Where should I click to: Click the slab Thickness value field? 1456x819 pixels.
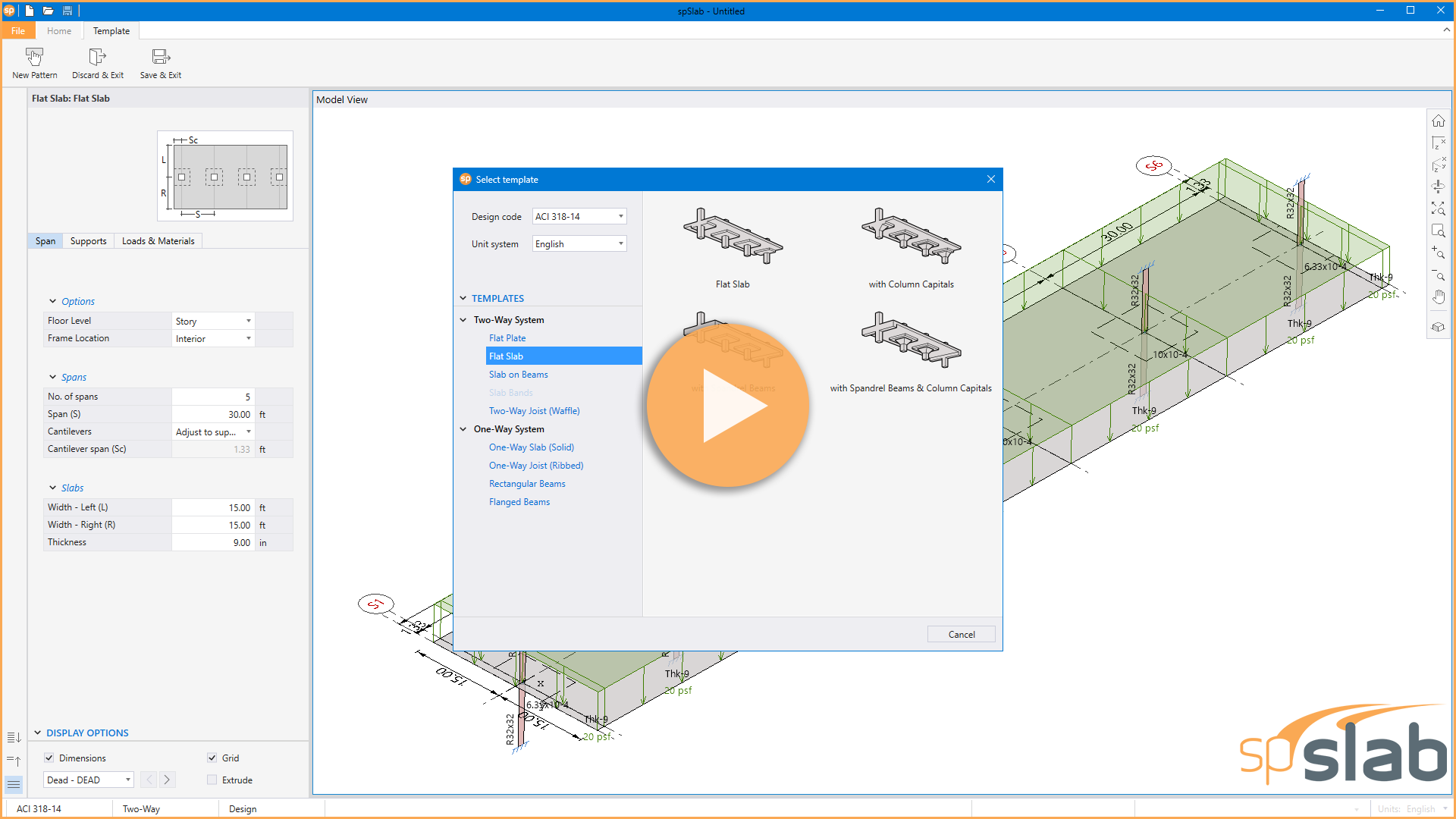point(213,542)
